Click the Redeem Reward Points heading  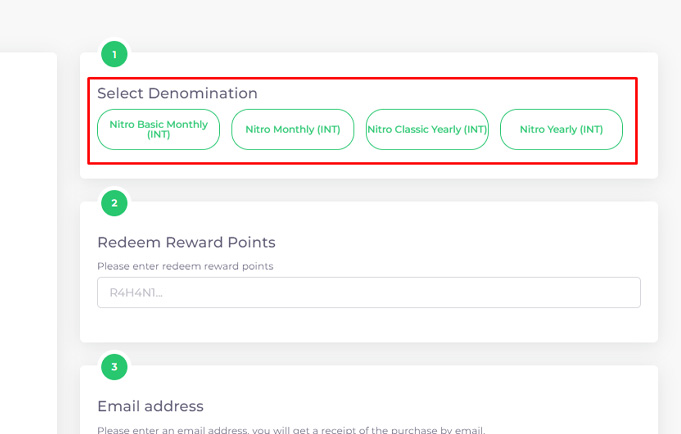click(186, 242)
